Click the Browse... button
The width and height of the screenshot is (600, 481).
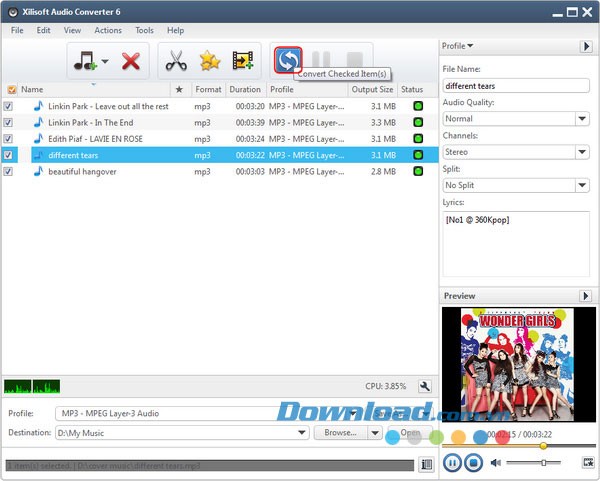coord(341,433)
